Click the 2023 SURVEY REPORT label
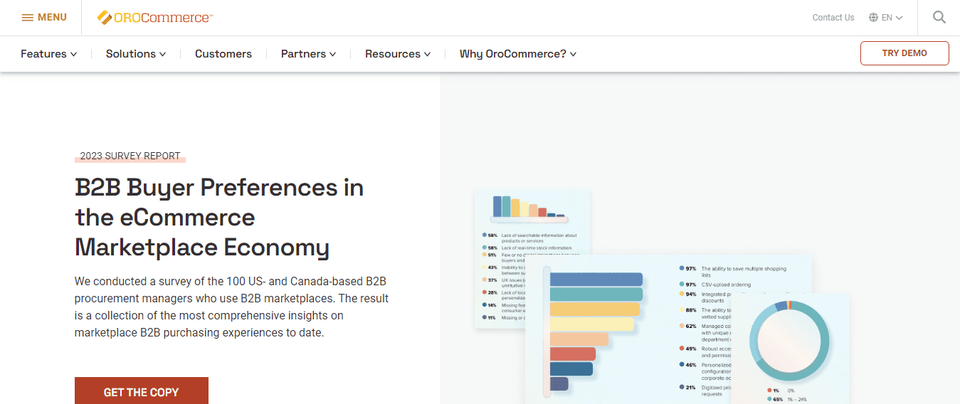The image size is (960, 404). pos(130,156)
